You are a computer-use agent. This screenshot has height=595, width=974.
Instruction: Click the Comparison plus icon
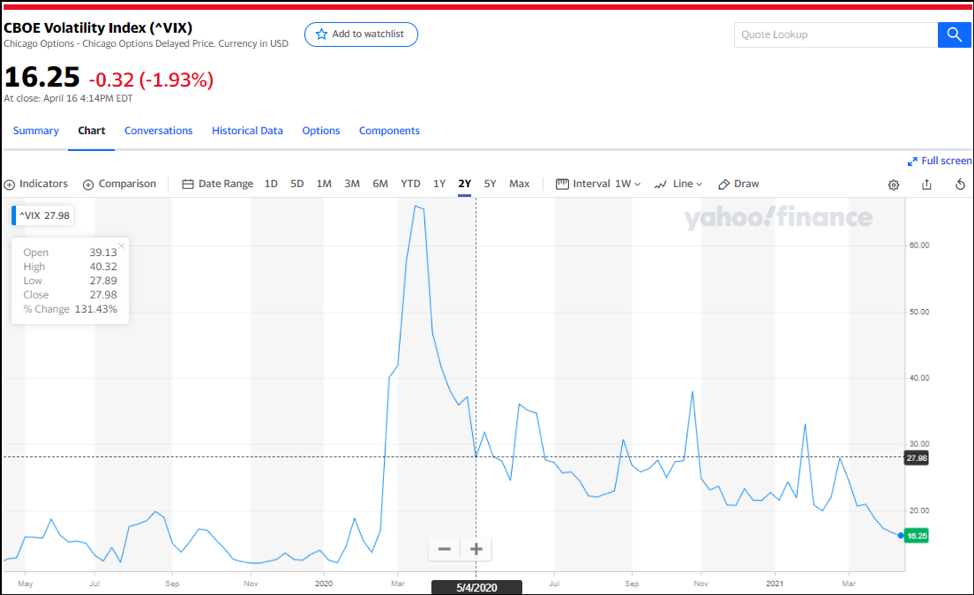click(88, 184)
